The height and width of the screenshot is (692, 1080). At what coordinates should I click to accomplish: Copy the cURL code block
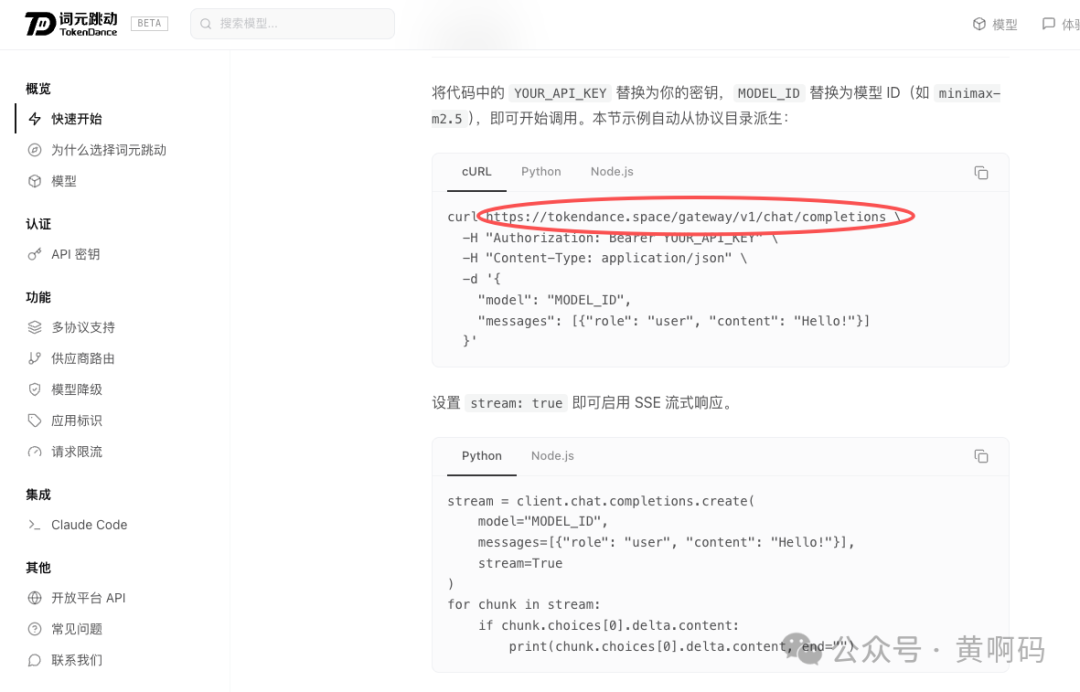point(981,173)
